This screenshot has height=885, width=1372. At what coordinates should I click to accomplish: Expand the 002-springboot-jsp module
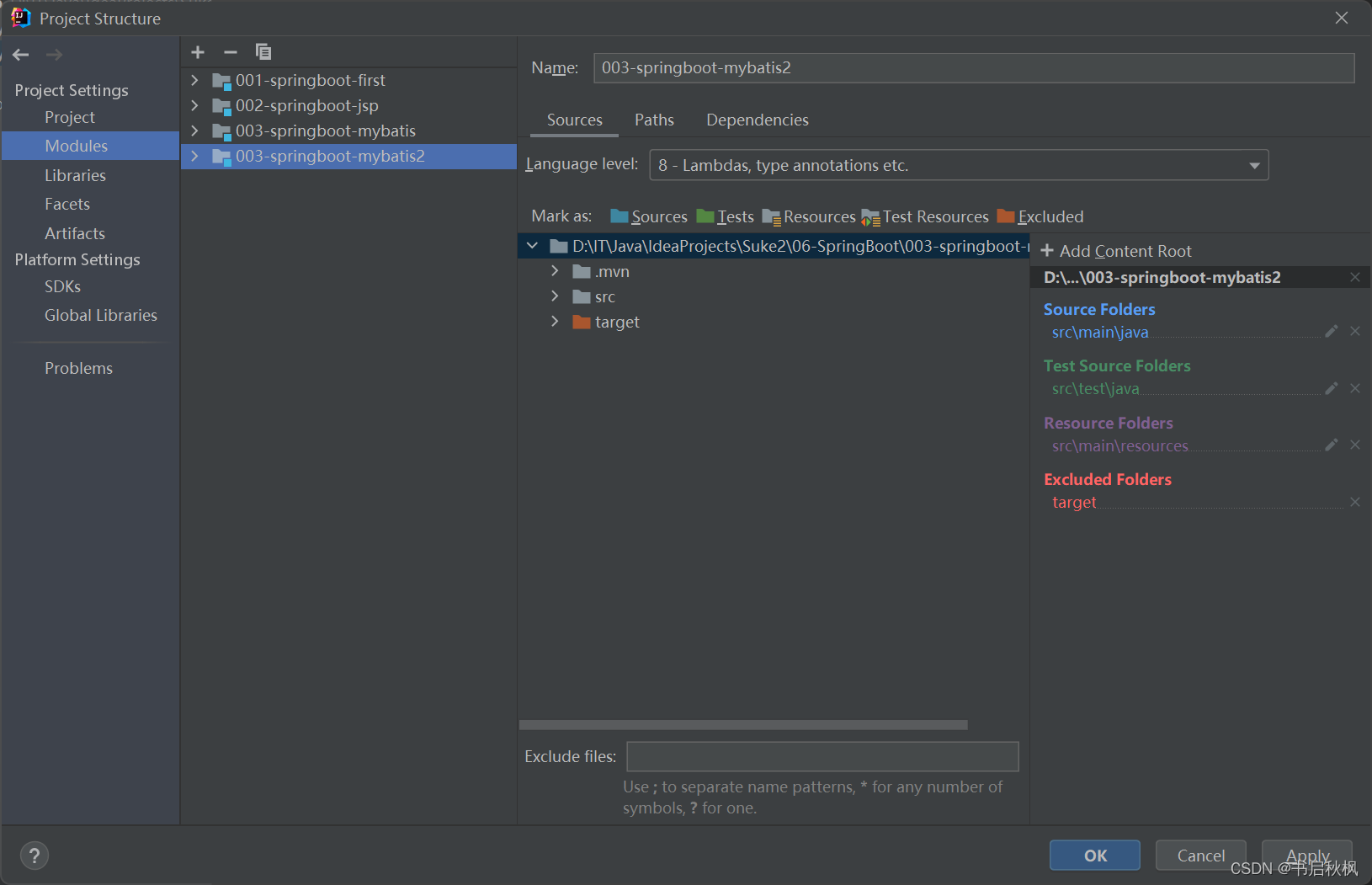click(x=194, y=105)
